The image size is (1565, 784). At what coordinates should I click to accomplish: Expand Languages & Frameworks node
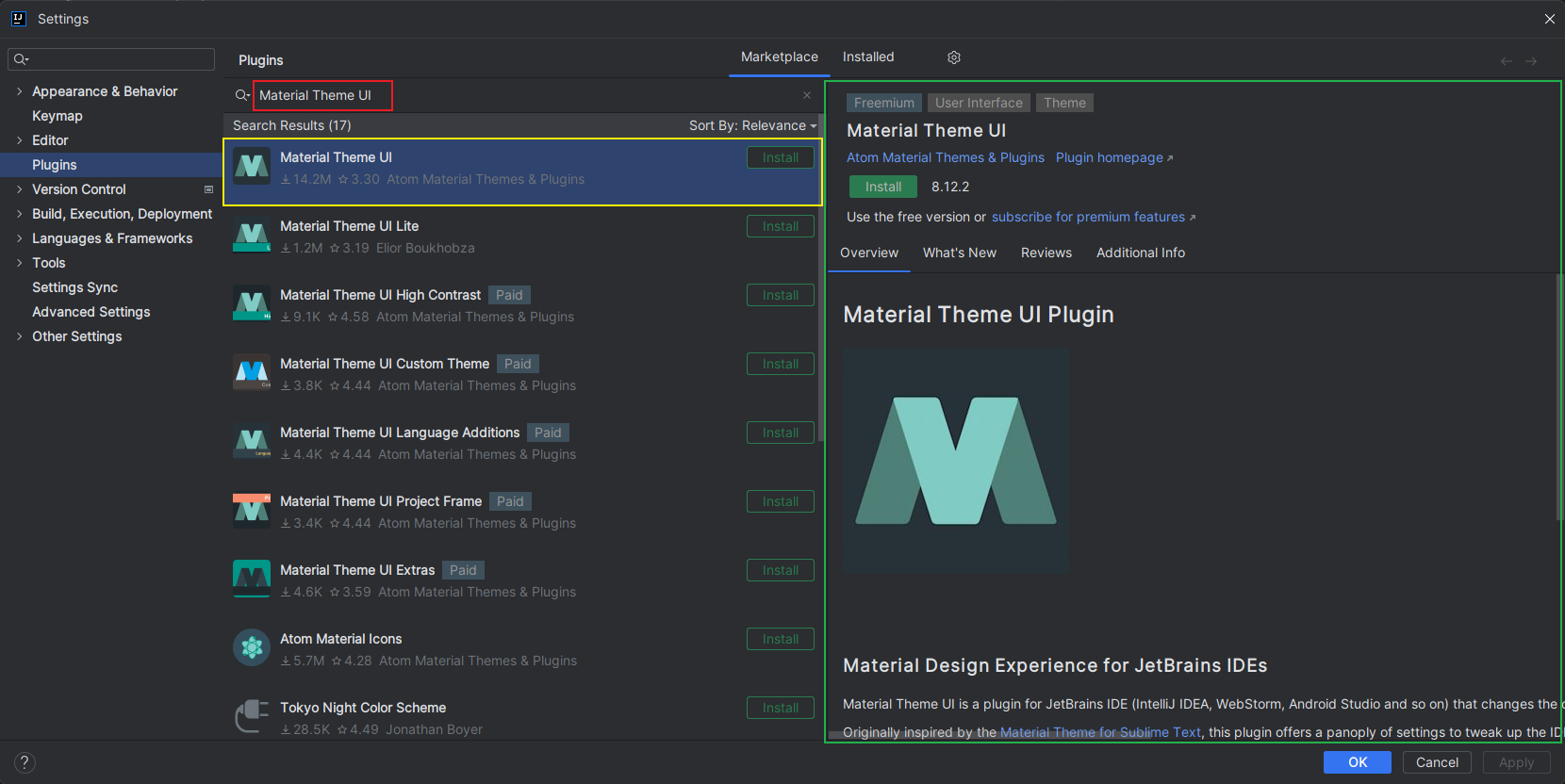(19, 238)
